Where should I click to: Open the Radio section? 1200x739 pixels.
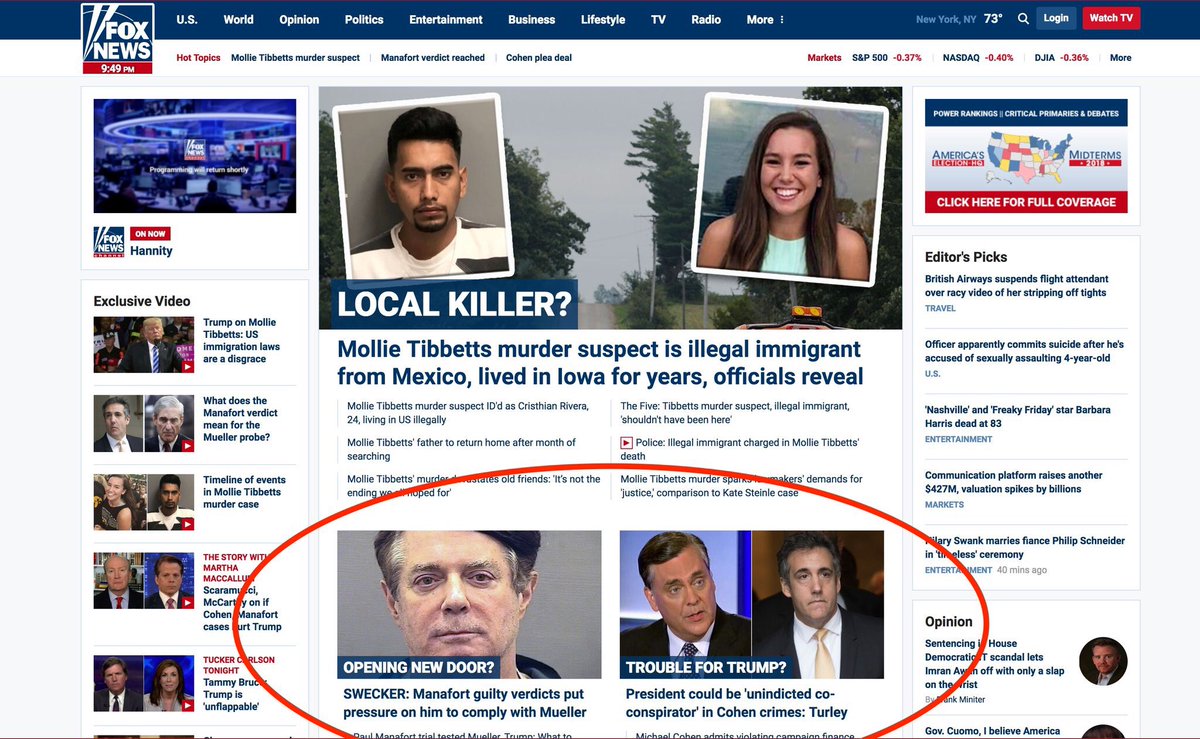click(x=706, y=19)
